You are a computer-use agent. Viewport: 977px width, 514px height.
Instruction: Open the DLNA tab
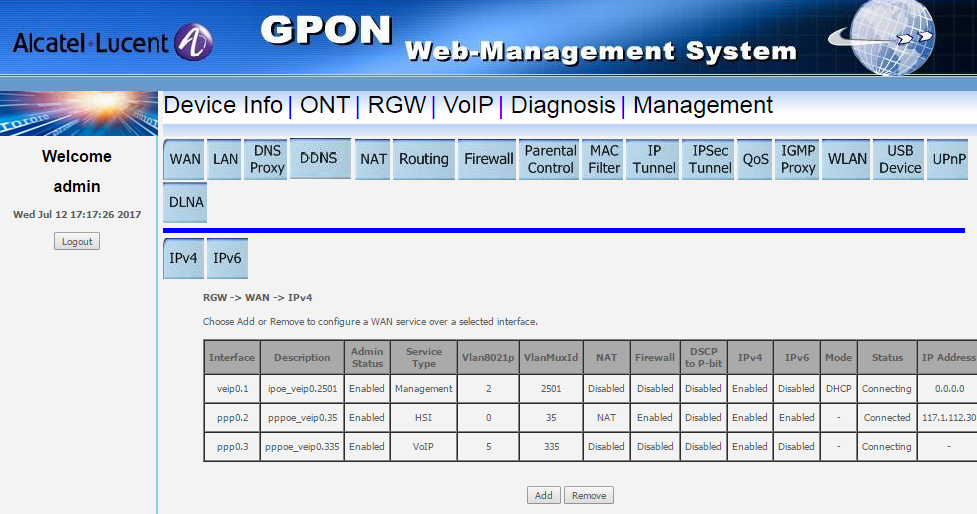click(x=185, y=202)
